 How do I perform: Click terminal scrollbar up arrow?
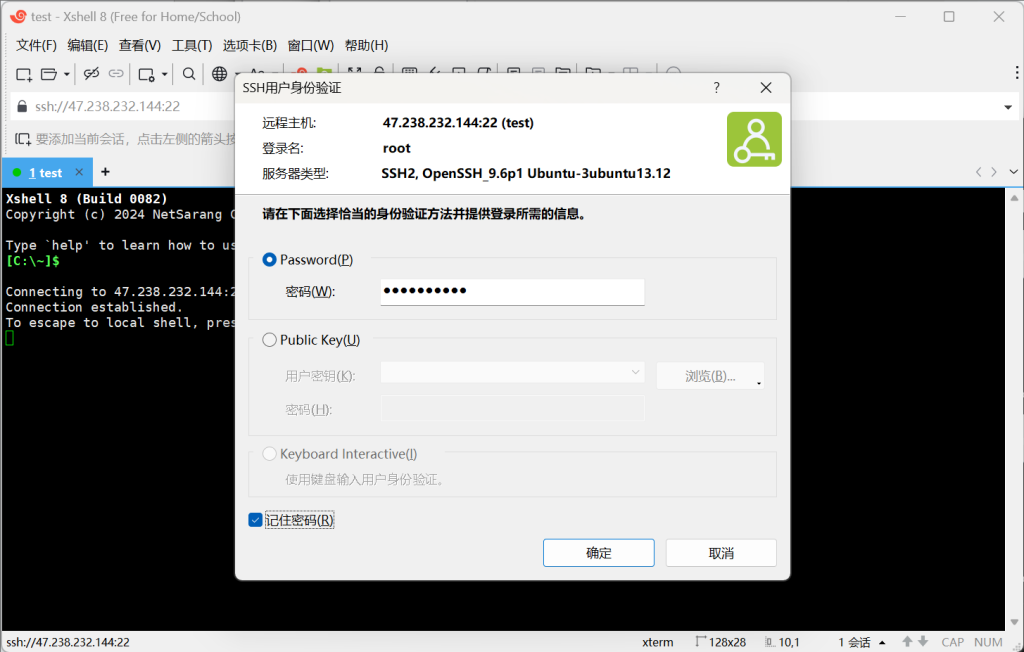click(x=1014, y=198)
